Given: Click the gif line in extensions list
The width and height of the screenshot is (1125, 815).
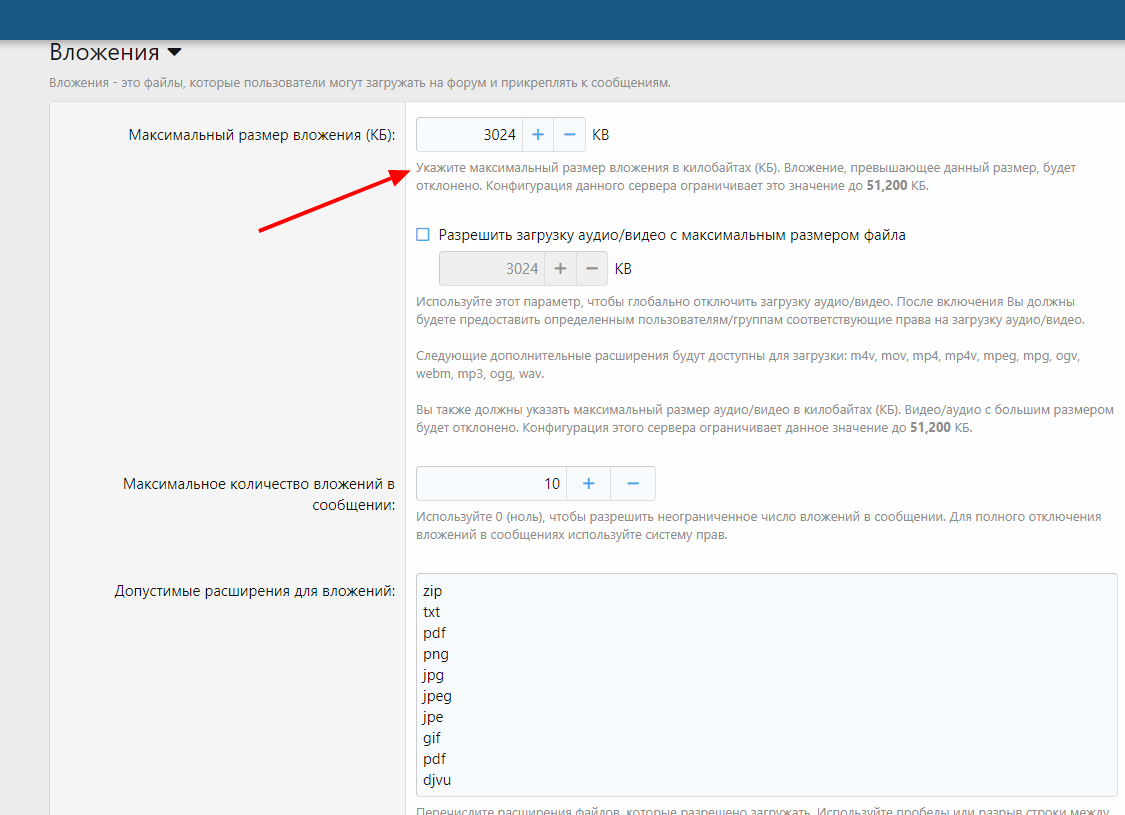Looking at the screenshot, I should 432,738.
